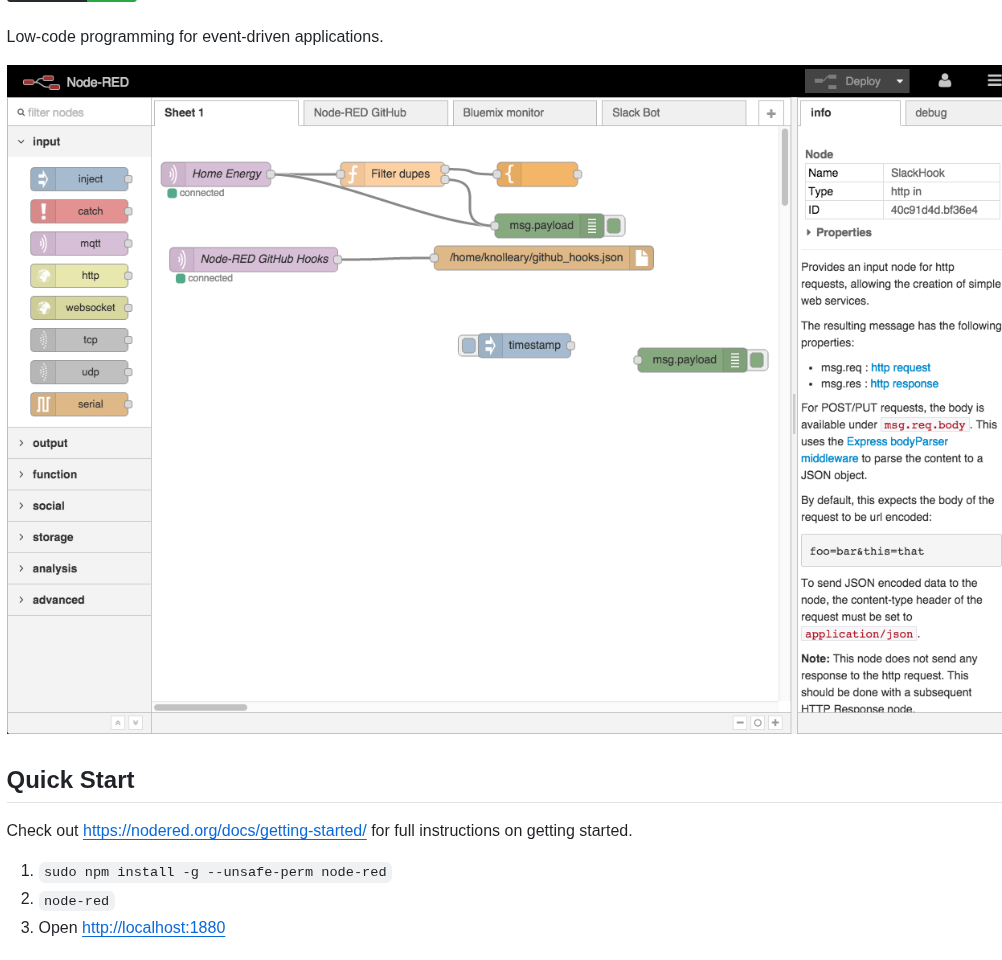Click the 'foo=bar&this=that' code block
The width and height of the screenshot is (1002, 960).
(901, 551)
